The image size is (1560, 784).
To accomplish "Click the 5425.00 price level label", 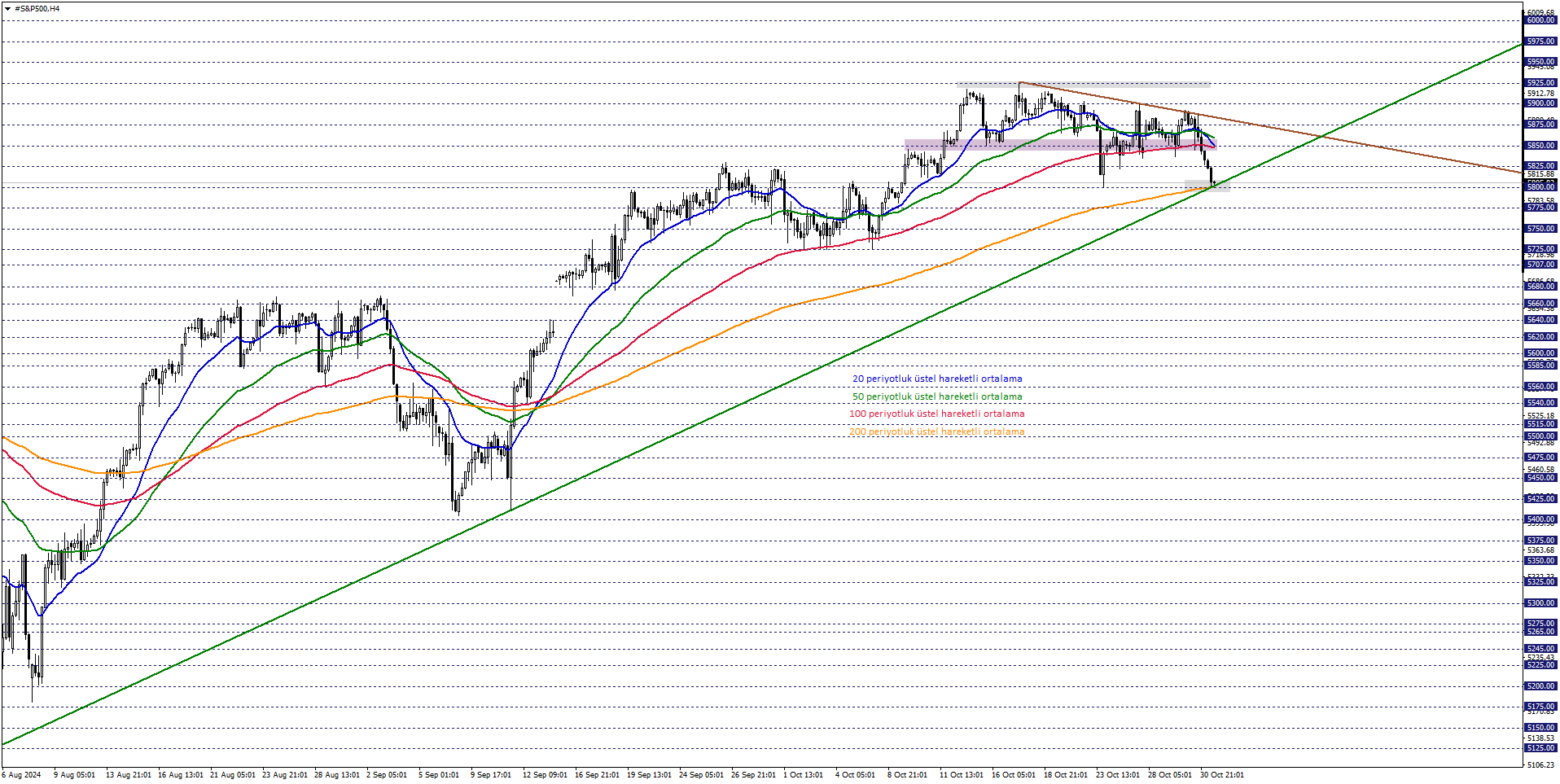I will (1540, 499).
